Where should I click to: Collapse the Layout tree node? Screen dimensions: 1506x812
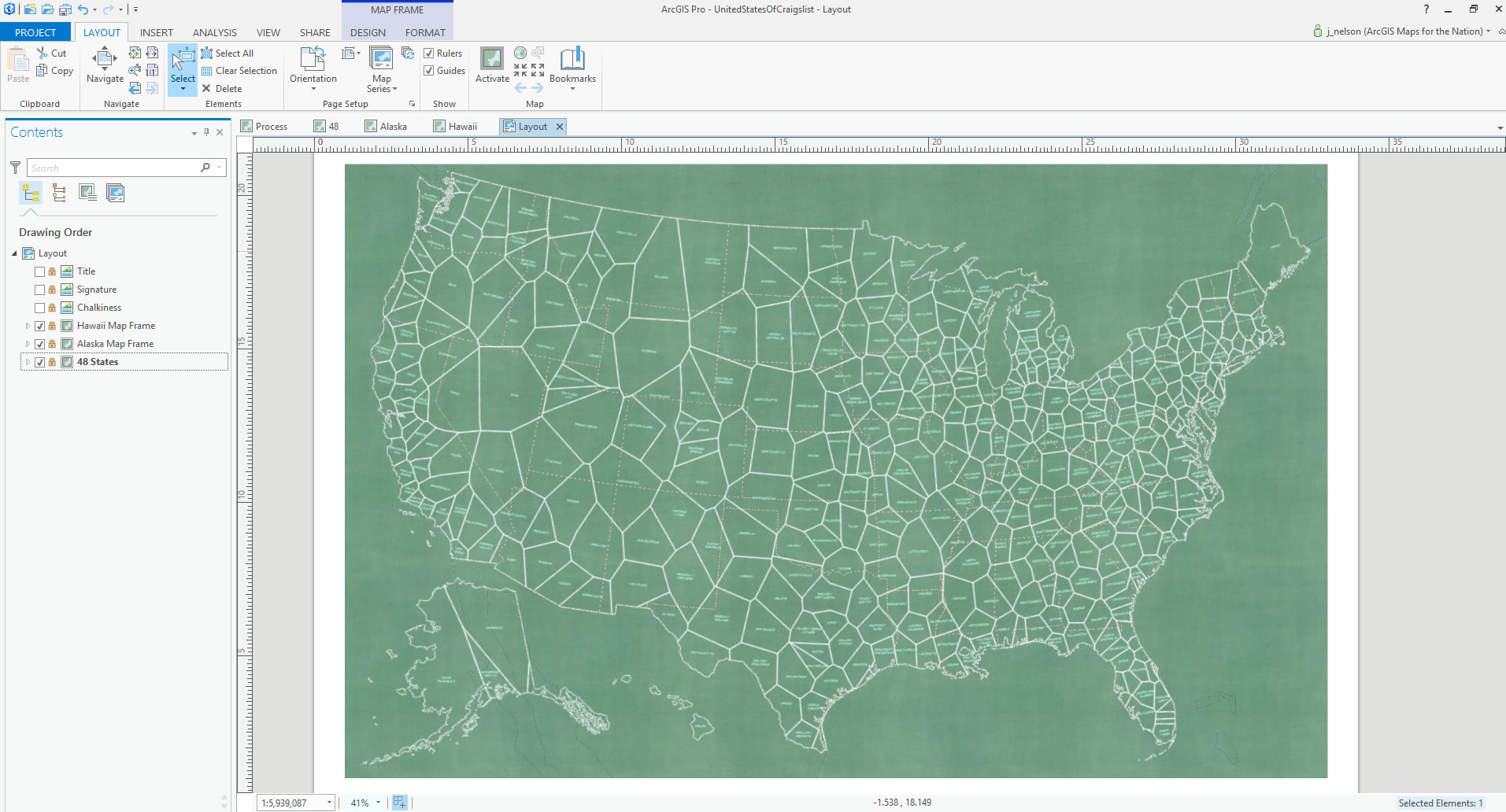(x=14, y=253)
